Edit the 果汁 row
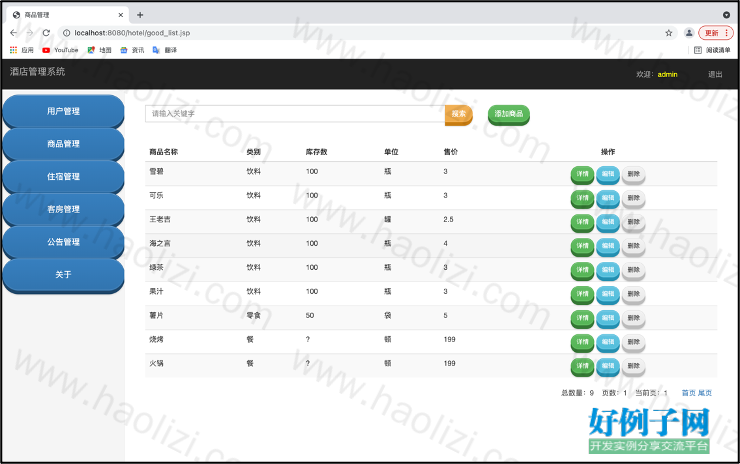740x464 pixels. (608, 295)
